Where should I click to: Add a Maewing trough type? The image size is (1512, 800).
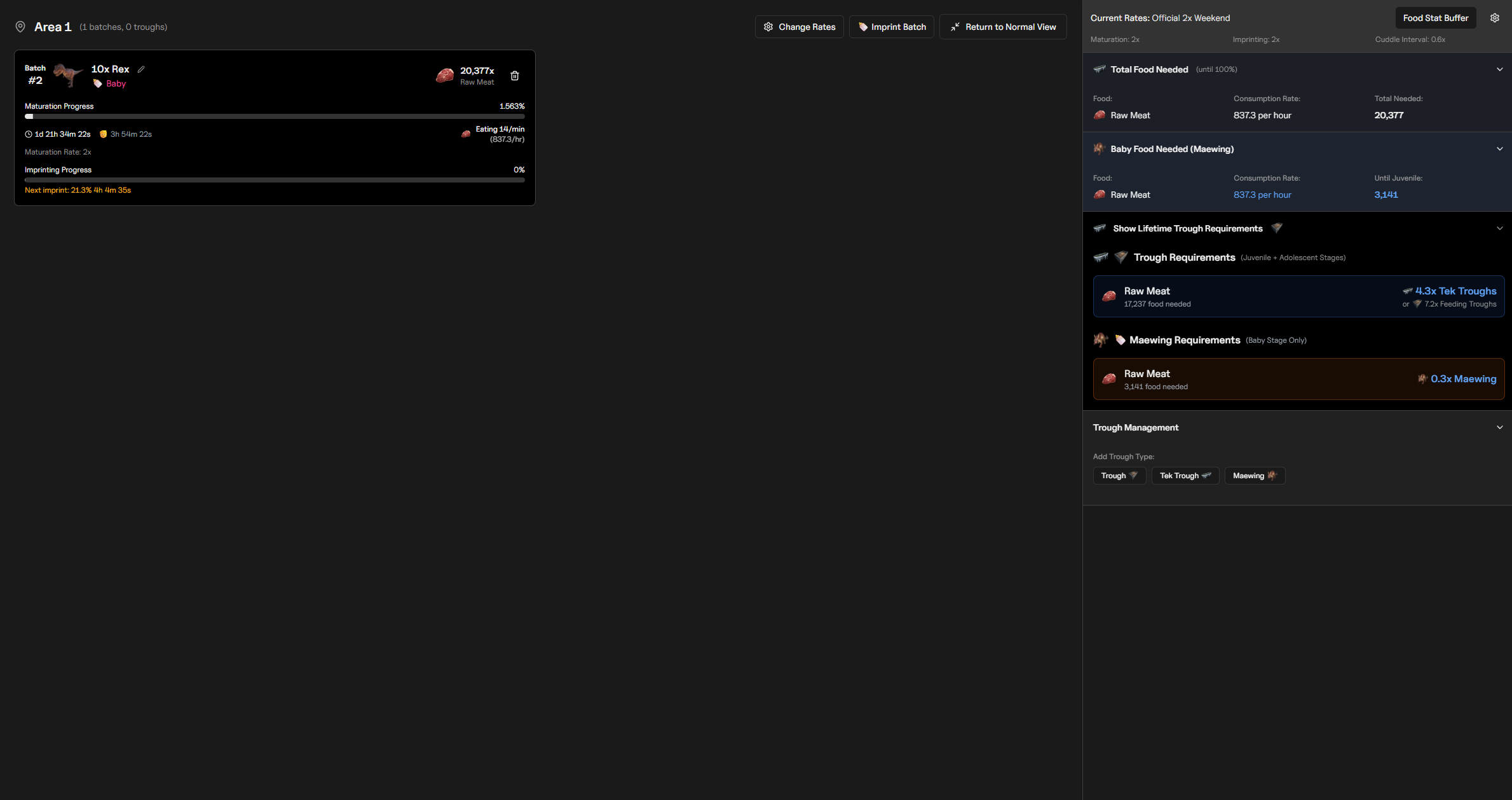pyautogui.click(x=1255, y=476)
